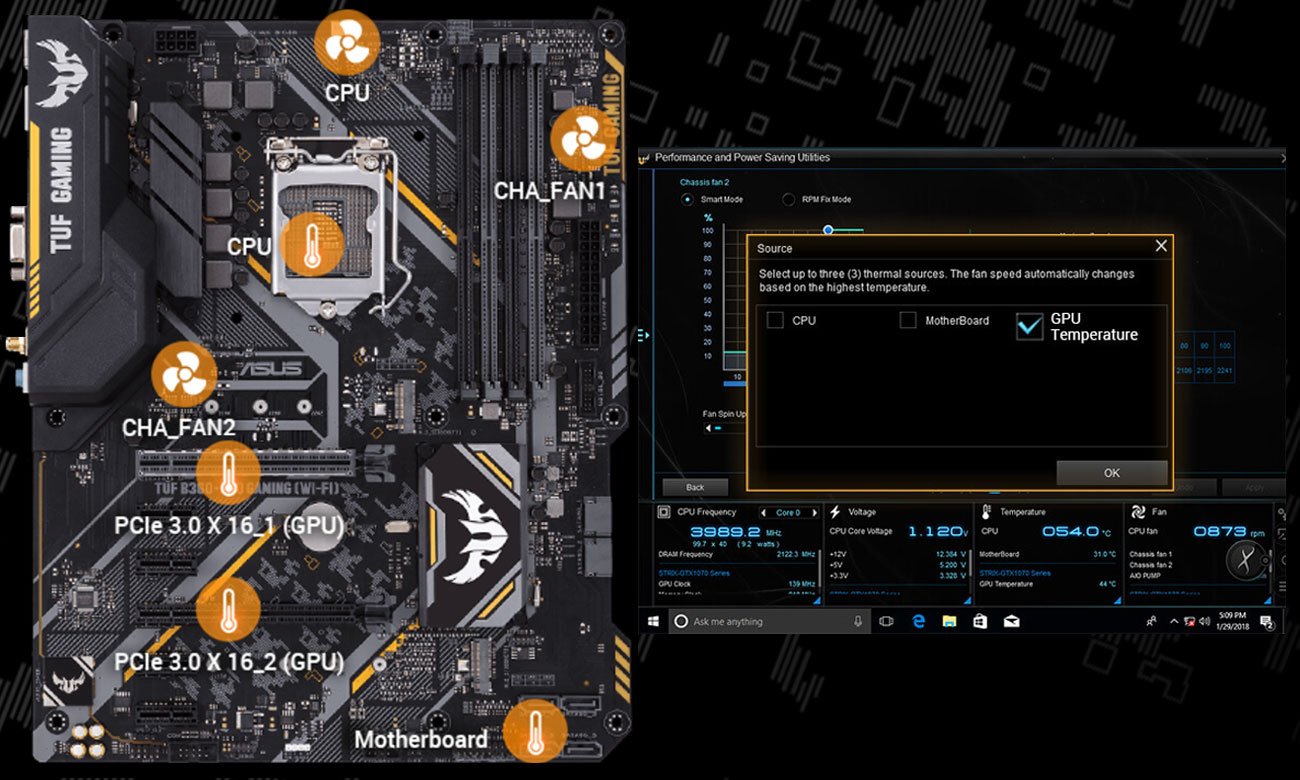Close the Source dialog with X
The height and width of the screenshot is (780, 1300).
(1160, 246)
